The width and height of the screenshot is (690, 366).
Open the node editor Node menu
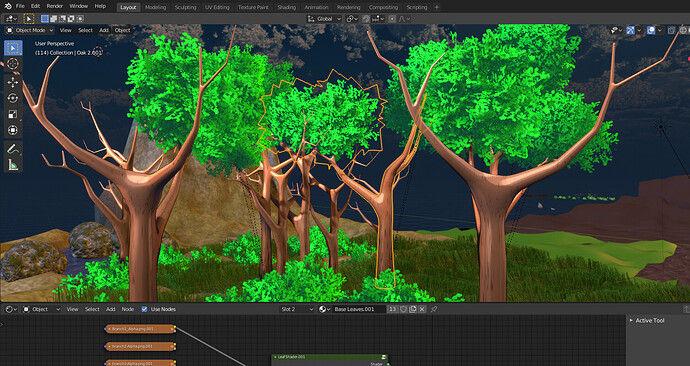[128, 309]
